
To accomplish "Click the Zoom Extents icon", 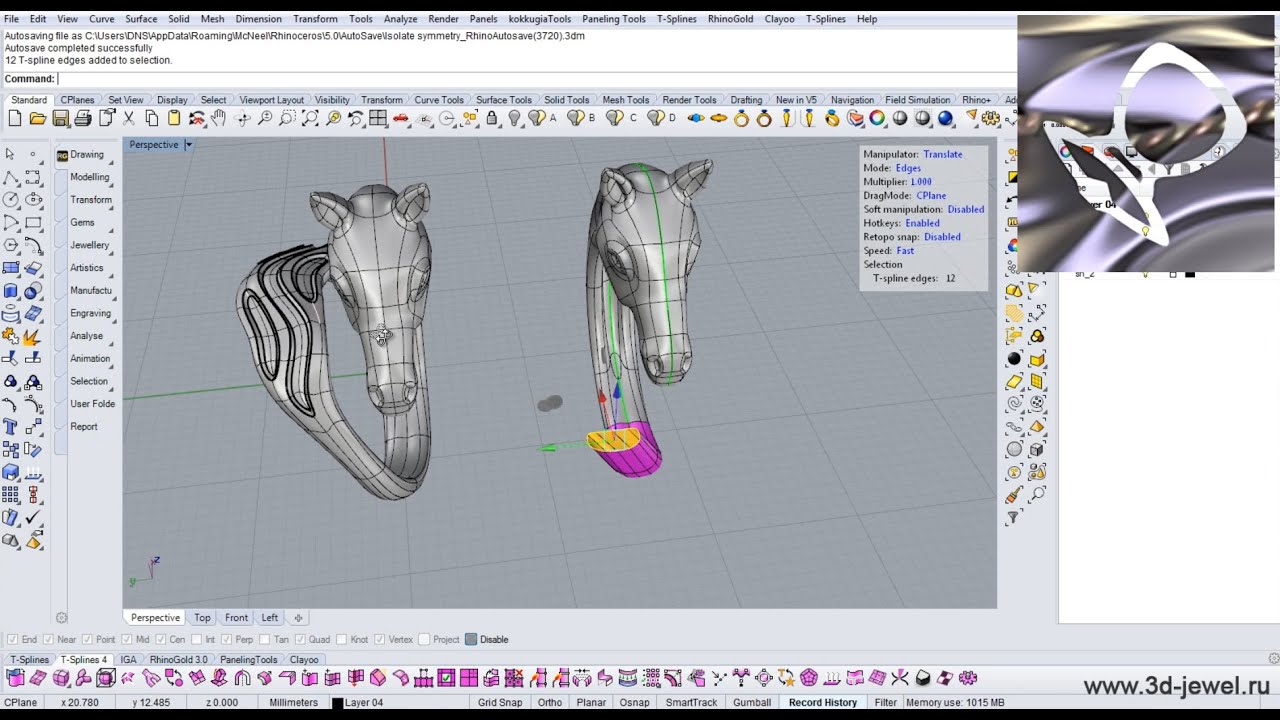I will click(x=310, y=119).
